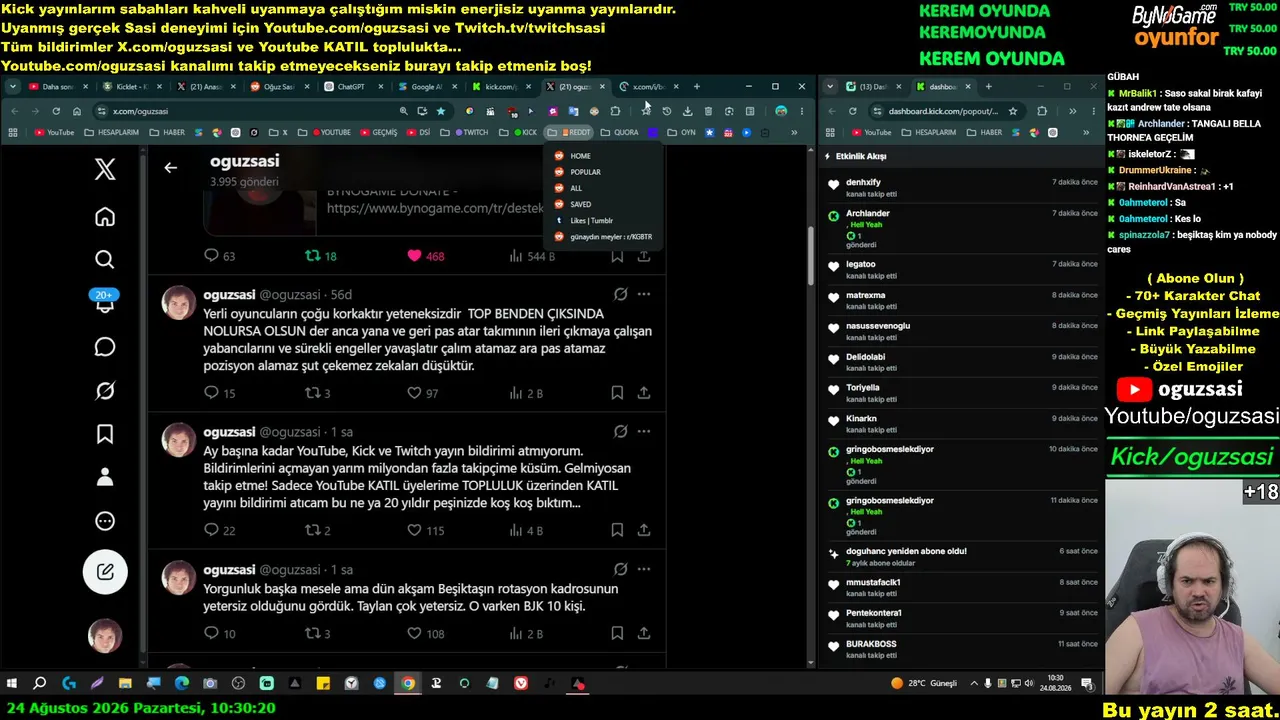Screen dimensions: 1280x720
Task: Open X Home from the sidebar
Action: [105, 217]
